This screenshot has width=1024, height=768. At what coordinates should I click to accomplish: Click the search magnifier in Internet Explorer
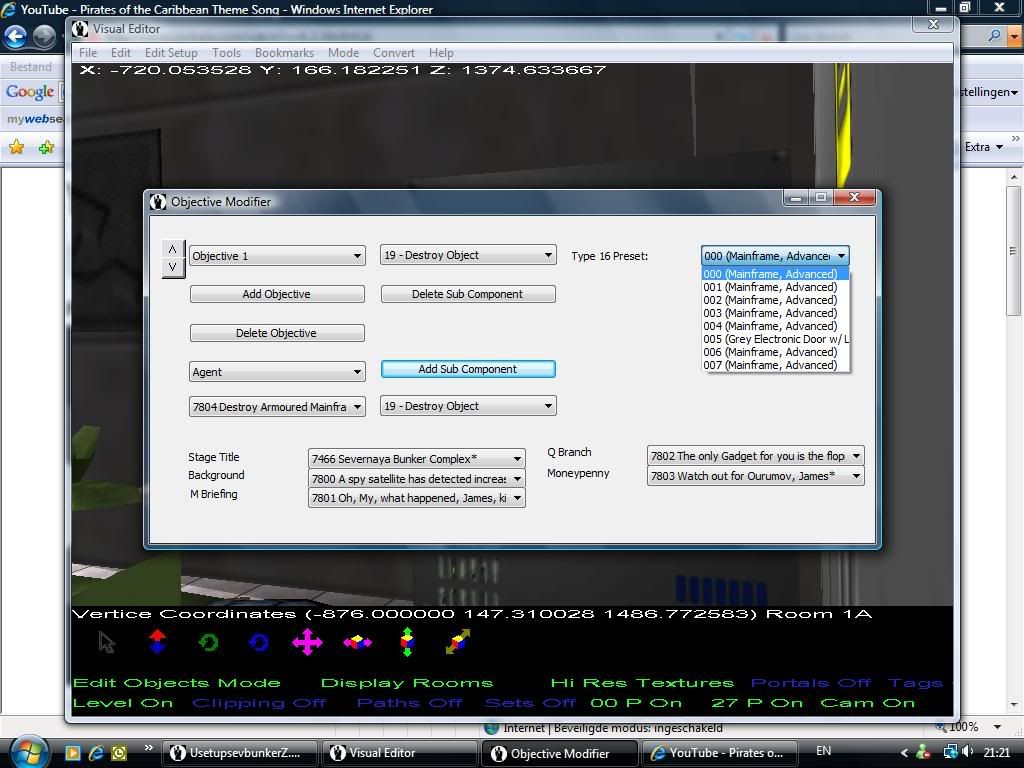click(995, 36)
